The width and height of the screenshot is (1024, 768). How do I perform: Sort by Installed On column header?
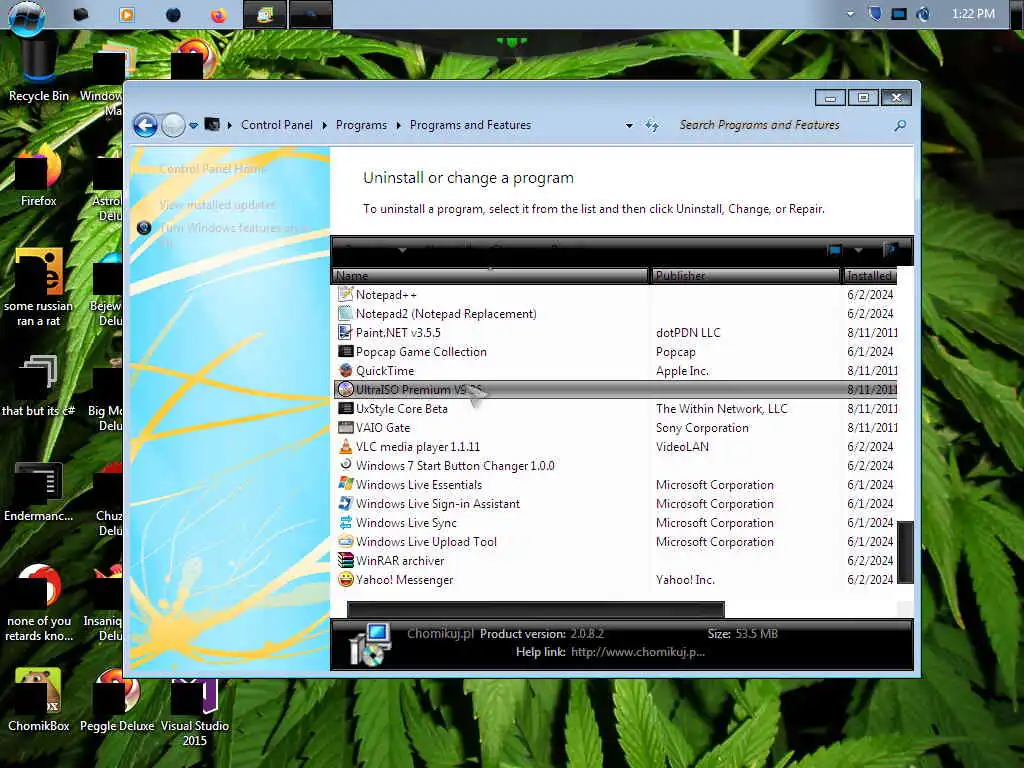[x=869, y=276]
